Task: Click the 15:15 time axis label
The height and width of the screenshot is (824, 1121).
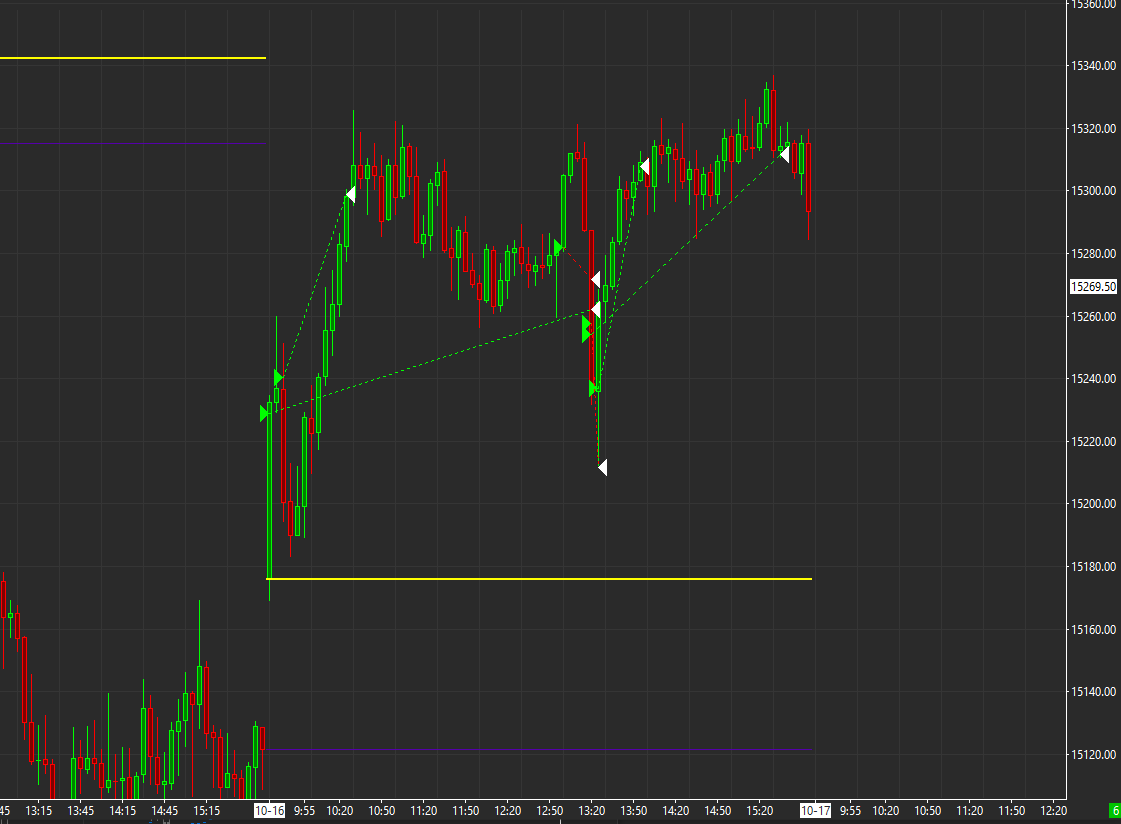Action: click(x=207, y=810)
